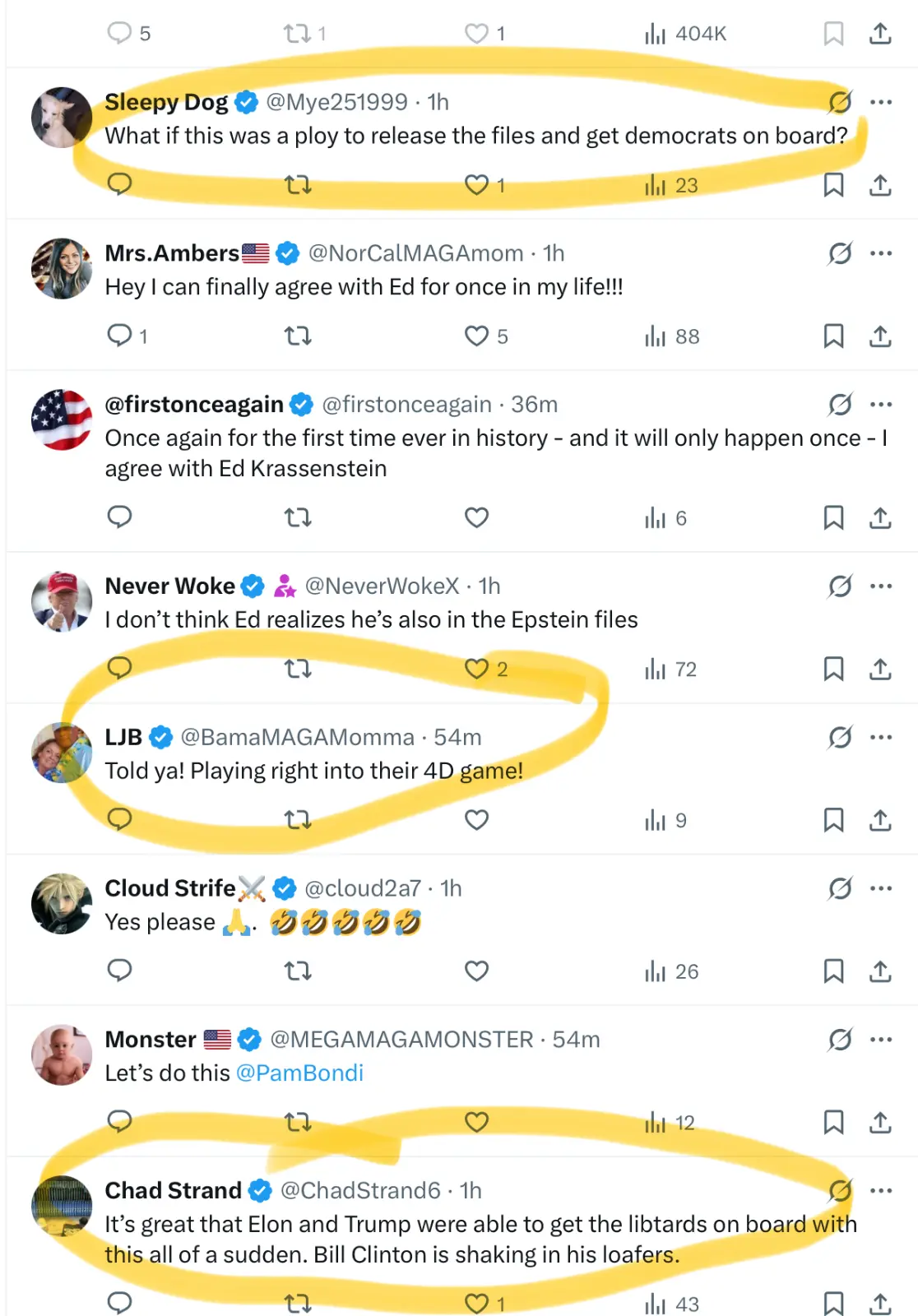Open the @NorCalMAGAmom handle
This screenshot has width=918, height=1316.
click(415, 253)
